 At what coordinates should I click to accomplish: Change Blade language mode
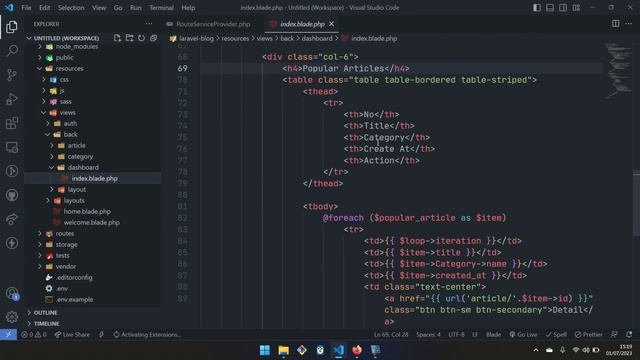(493, 334)
